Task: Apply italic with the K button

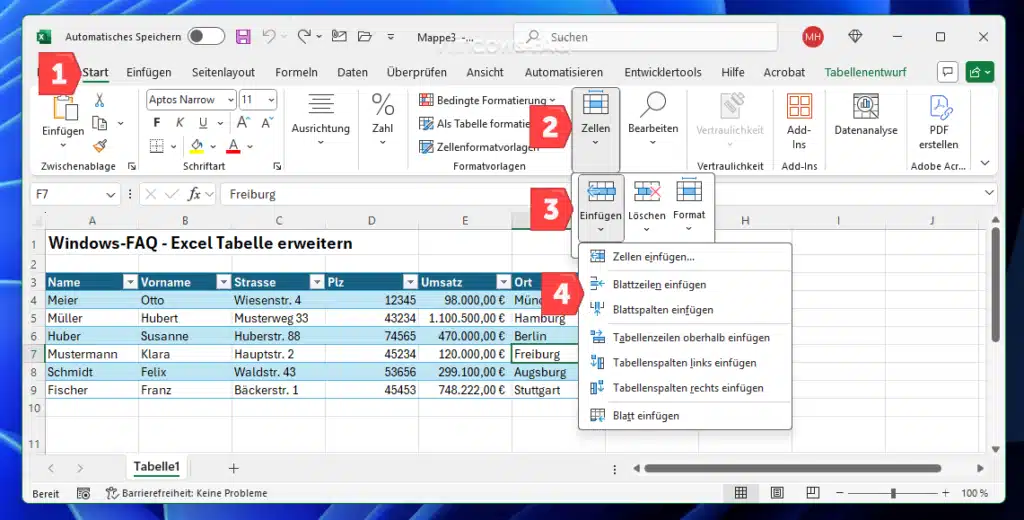Action: (180, 123)
